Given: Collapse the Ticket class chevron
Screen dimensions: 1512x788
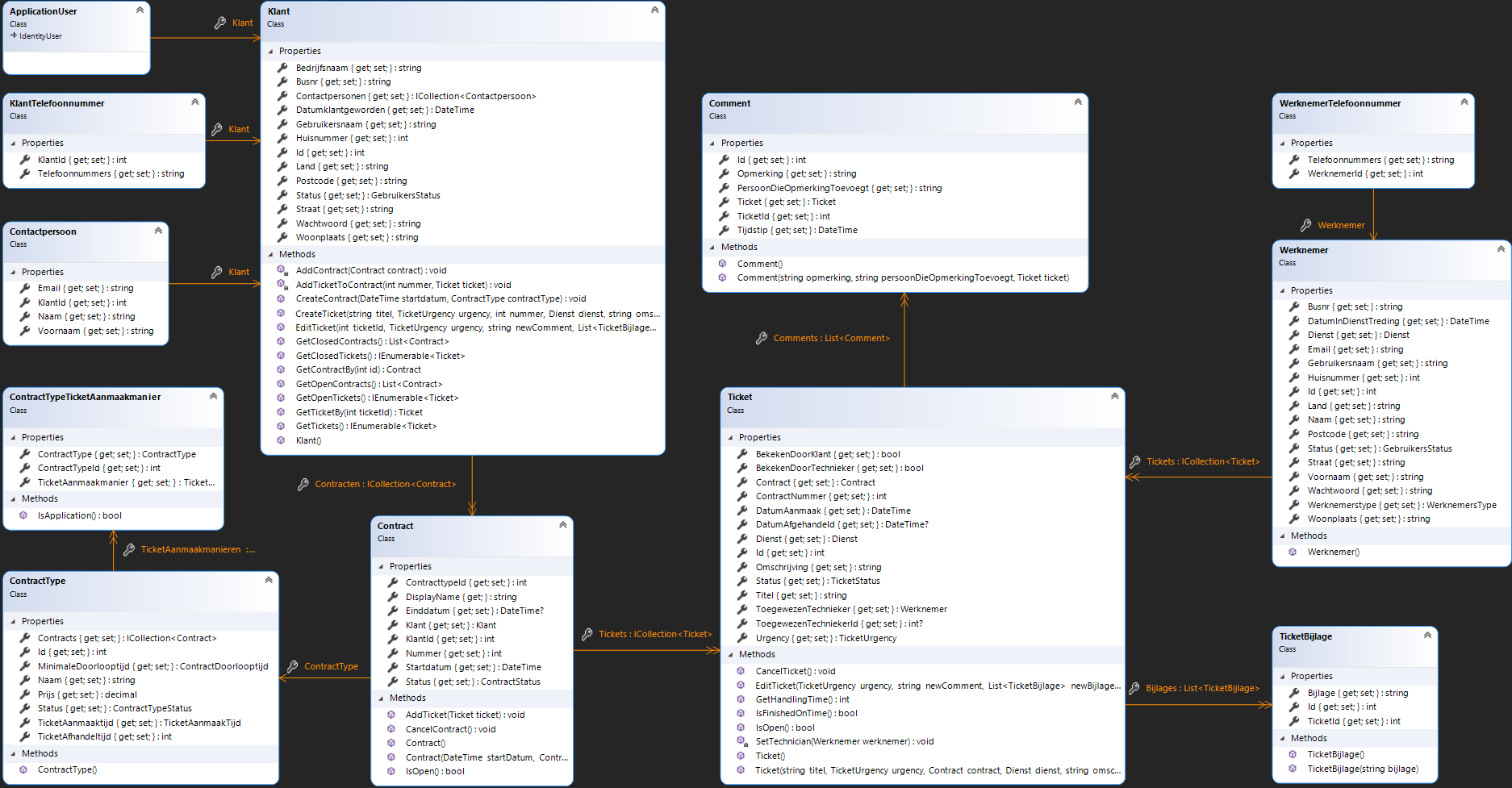Looking at the screenshot, I should (x=1114, y=396).
